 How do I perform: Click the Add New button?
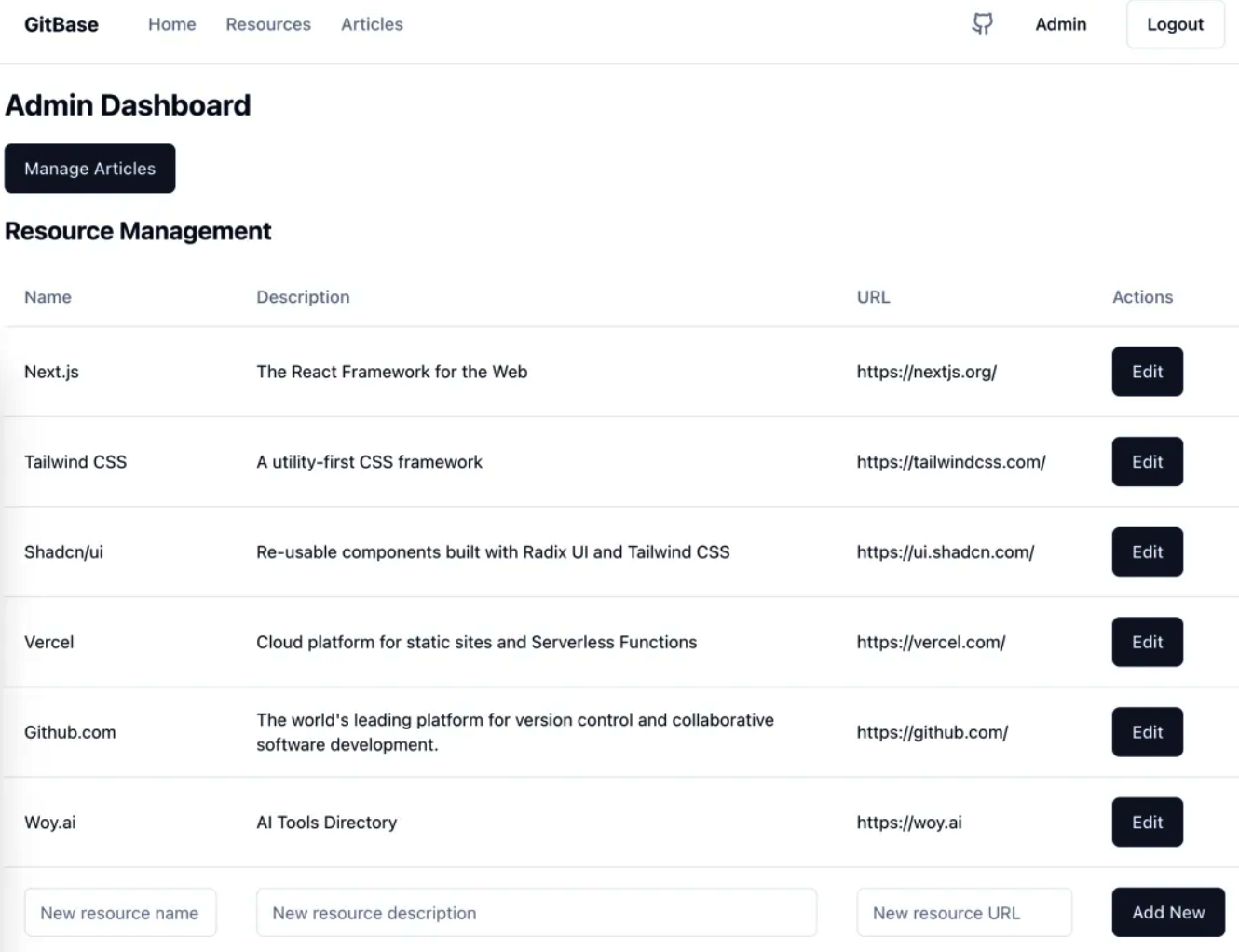[x=1168, y=913]
